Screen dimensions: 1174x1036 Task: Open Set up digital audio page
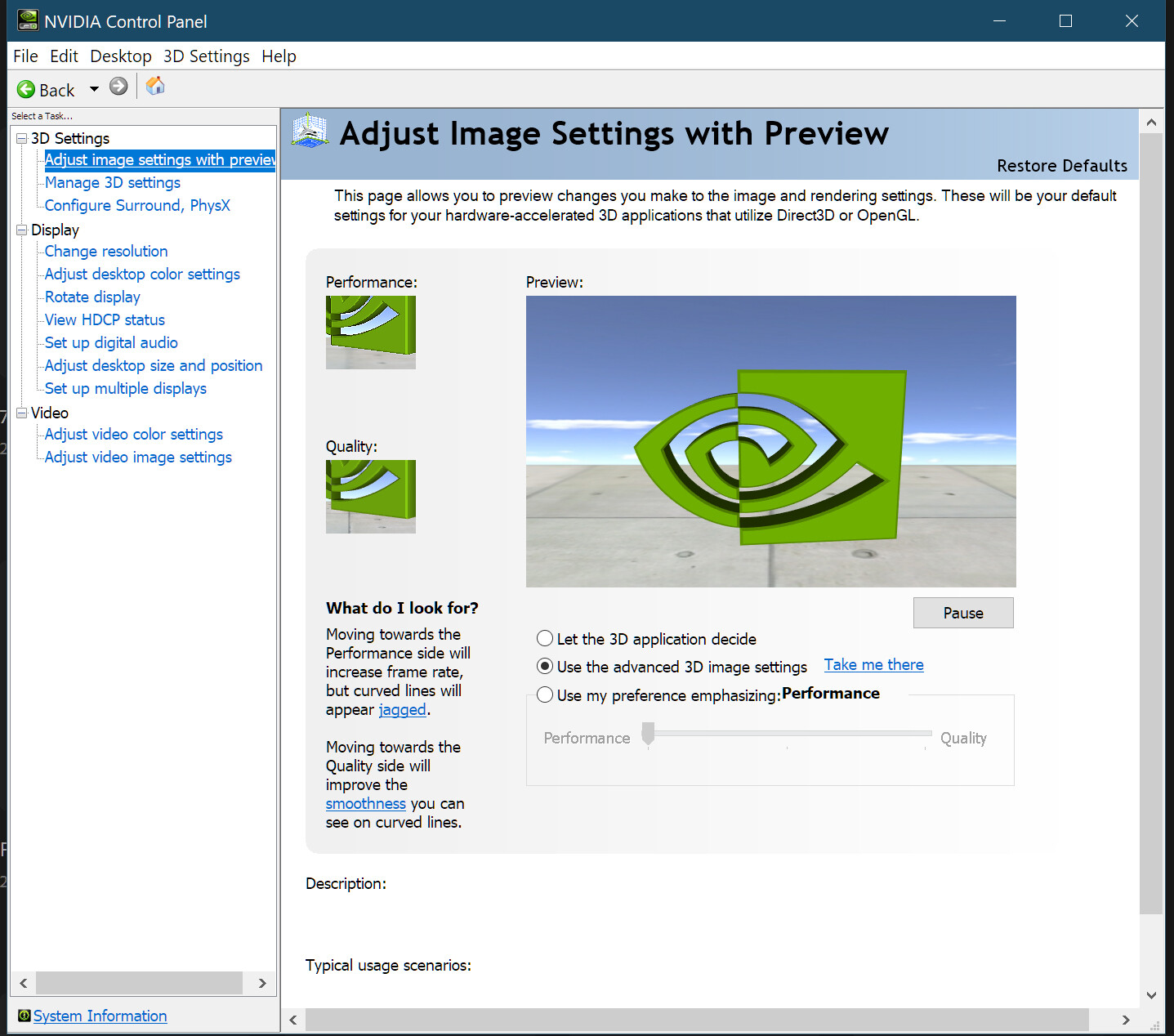point(111,343)
